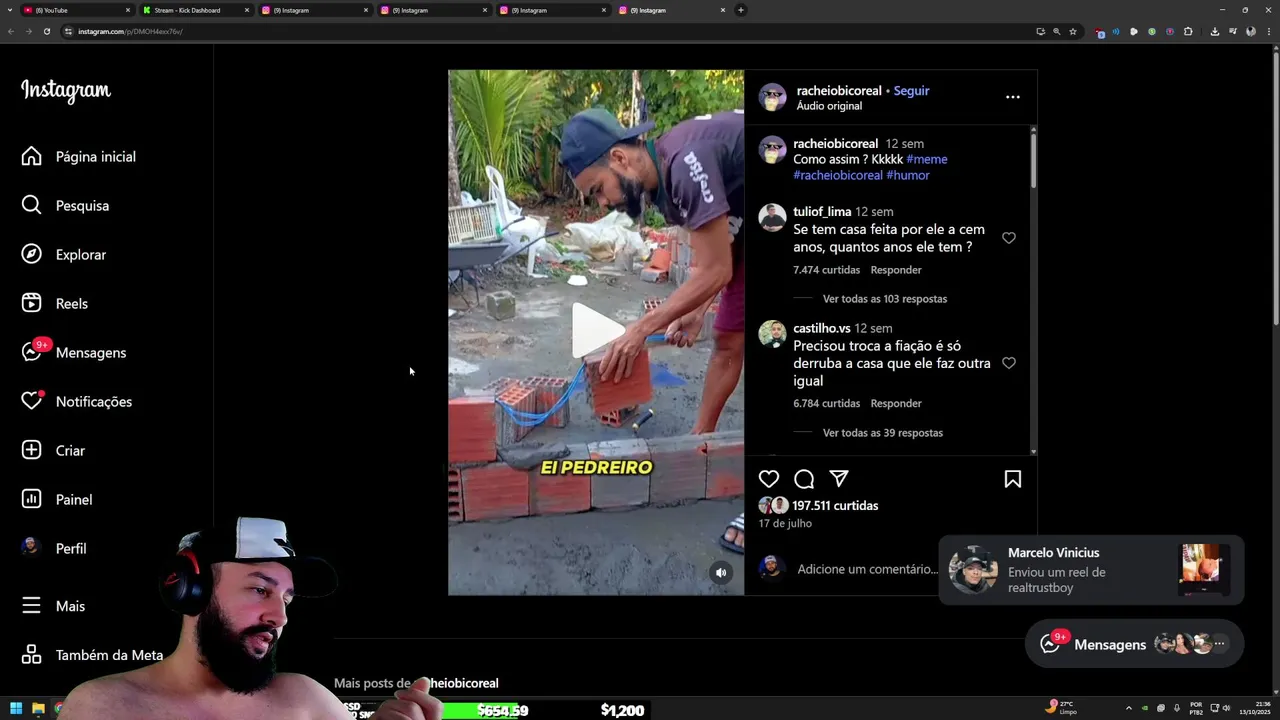
Task: Open Perfil in the sidebar
Action: (55, 548)
